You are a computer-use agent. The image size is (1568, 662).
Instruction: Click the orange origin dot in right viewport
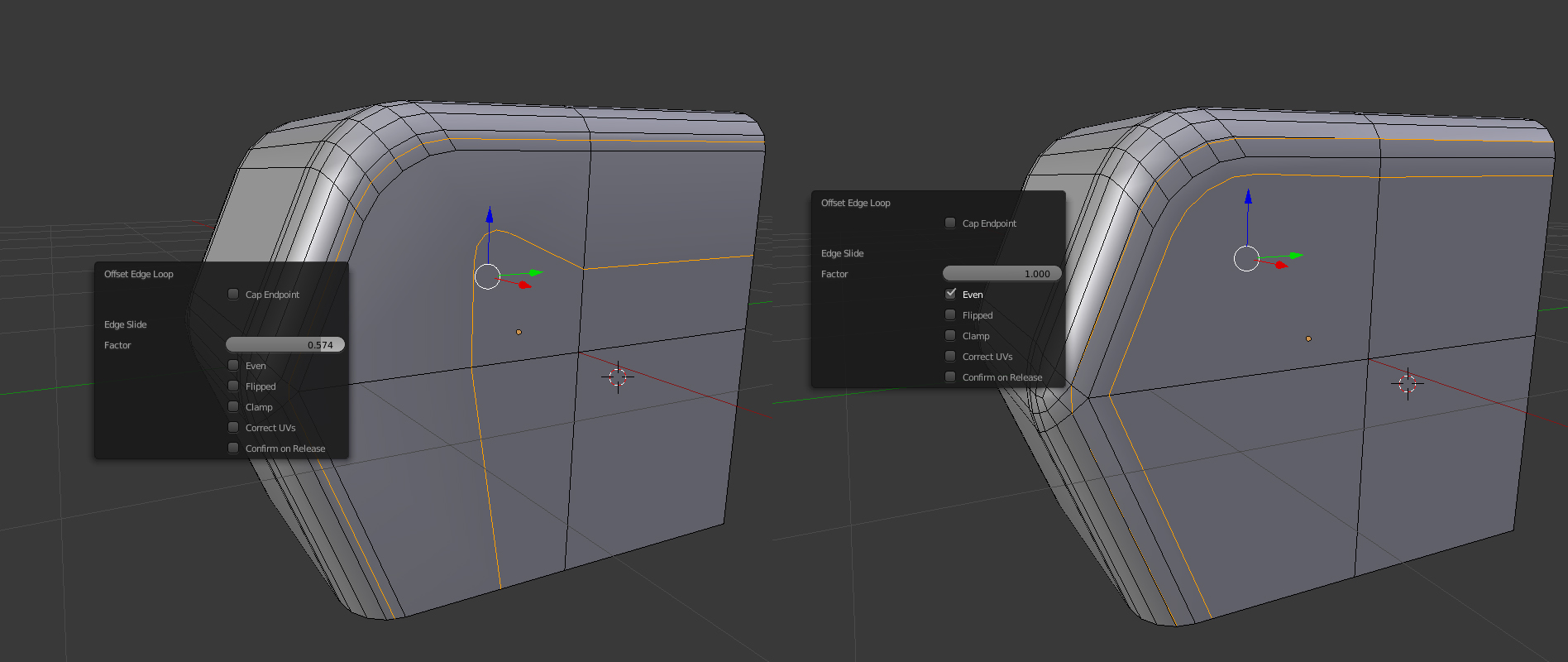(1308, 338)
